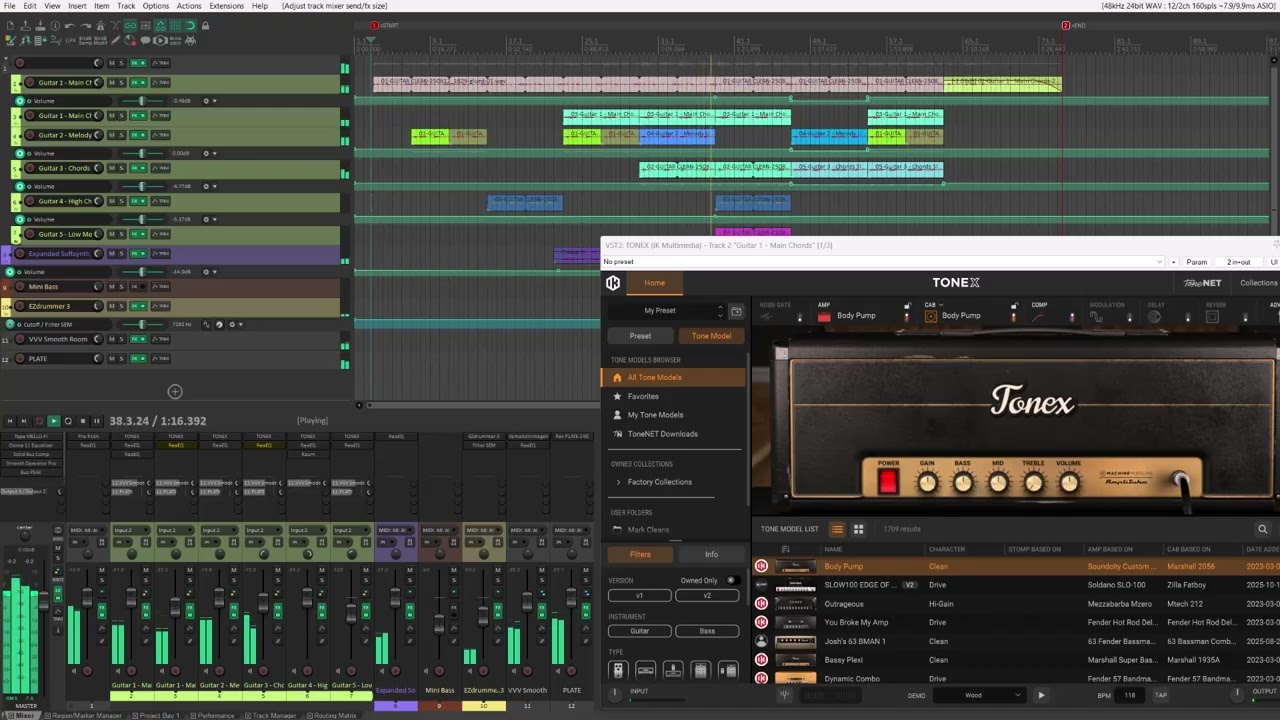Image resolution: width=1280 pixels, height=720 pixels.
Task: Adjust the Expanded Softsynth Volume envelope slider
Action: [141, 272]
